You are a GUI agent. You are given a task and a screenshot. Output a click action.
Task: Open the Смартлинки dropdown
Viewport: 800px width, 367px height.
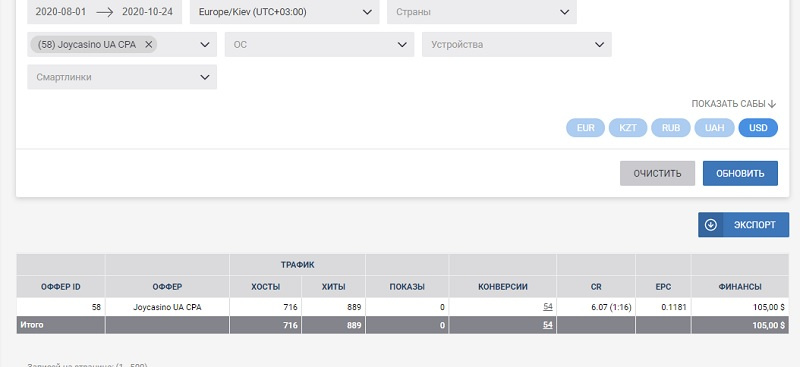coord(122,77)
